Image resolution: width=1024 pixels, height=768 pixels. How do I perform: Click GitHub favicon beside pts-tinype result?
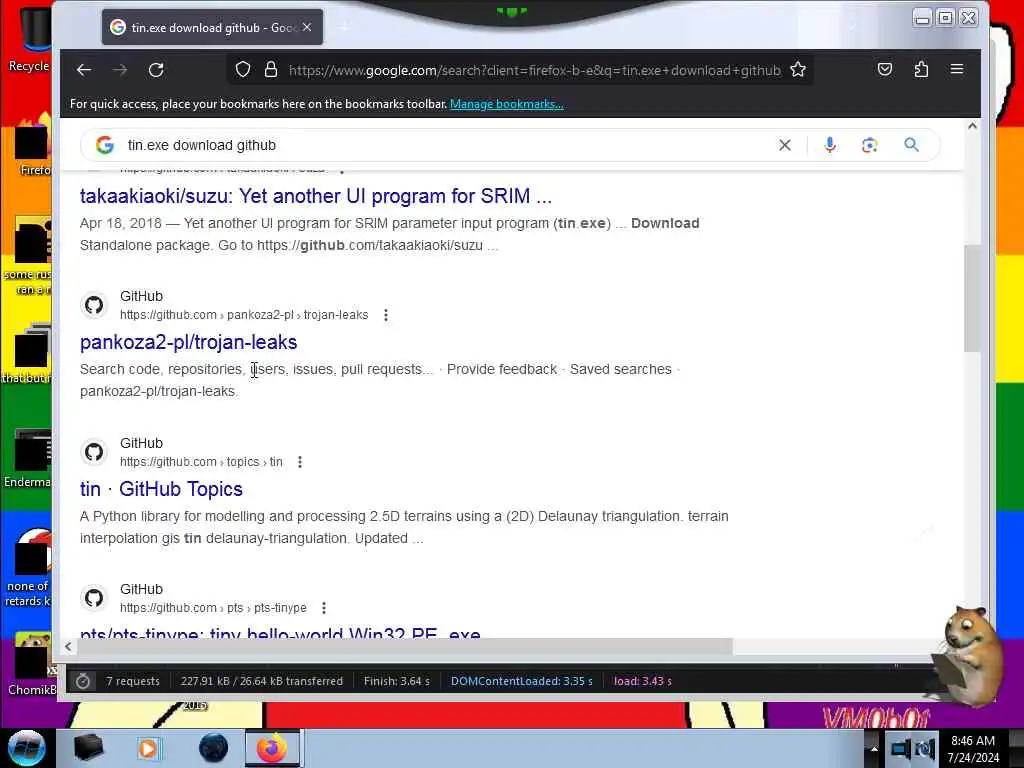tap(94, 598)
